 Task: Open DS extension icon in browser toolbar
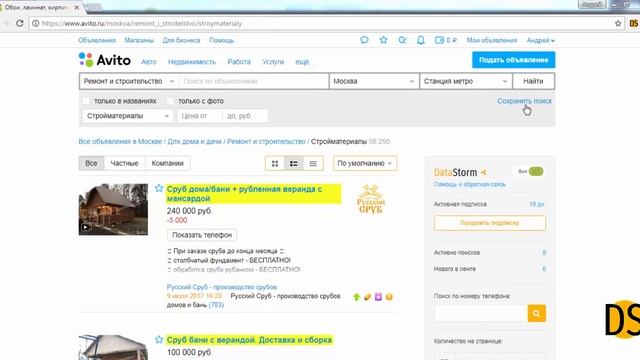pyautogui.click(x=633, y=23)
